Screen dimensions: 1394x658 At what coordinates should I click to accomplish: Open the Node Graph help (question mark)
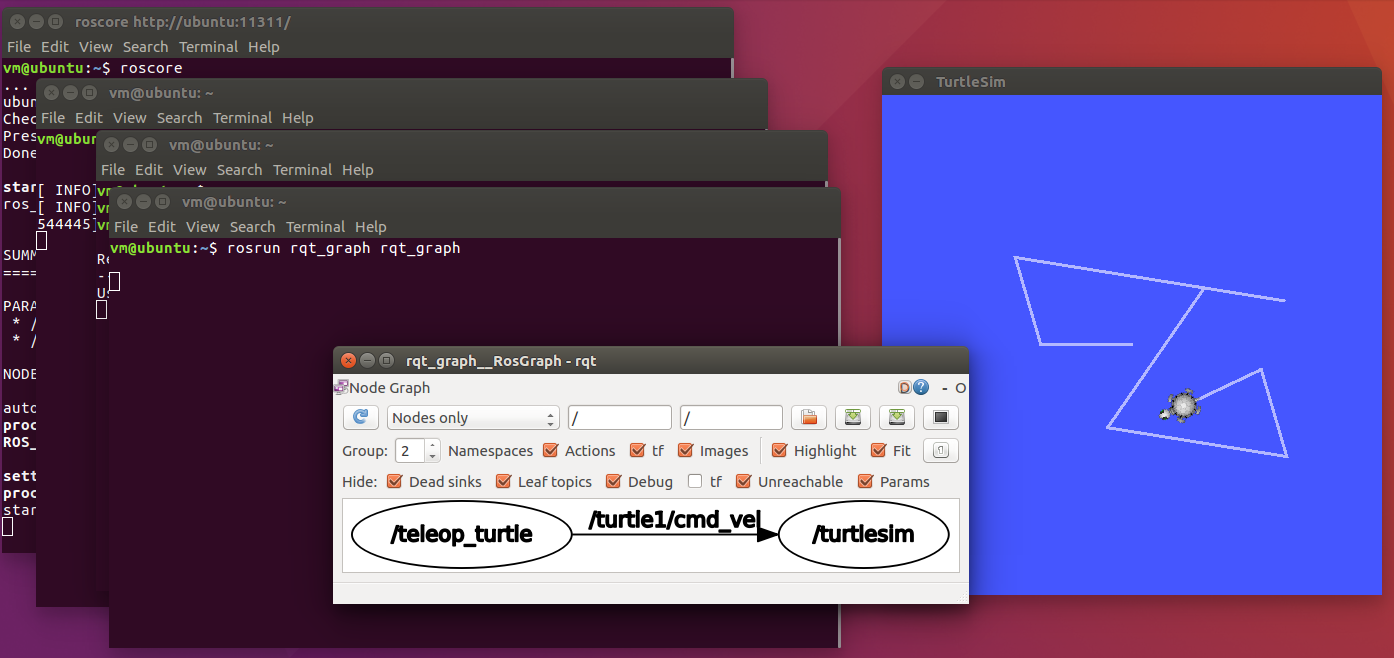point(919,388)
